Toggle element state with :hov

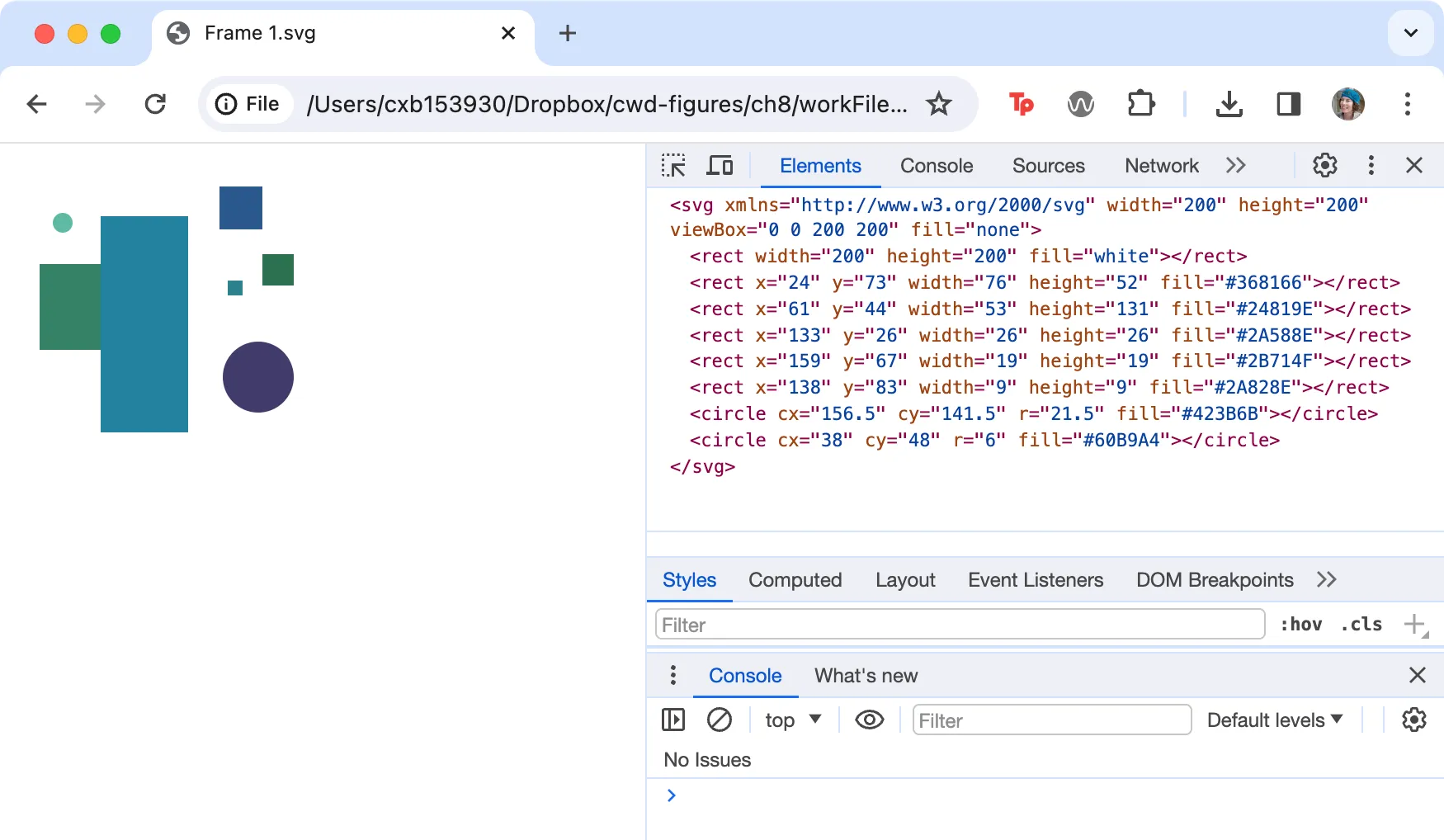point(1300,625)
